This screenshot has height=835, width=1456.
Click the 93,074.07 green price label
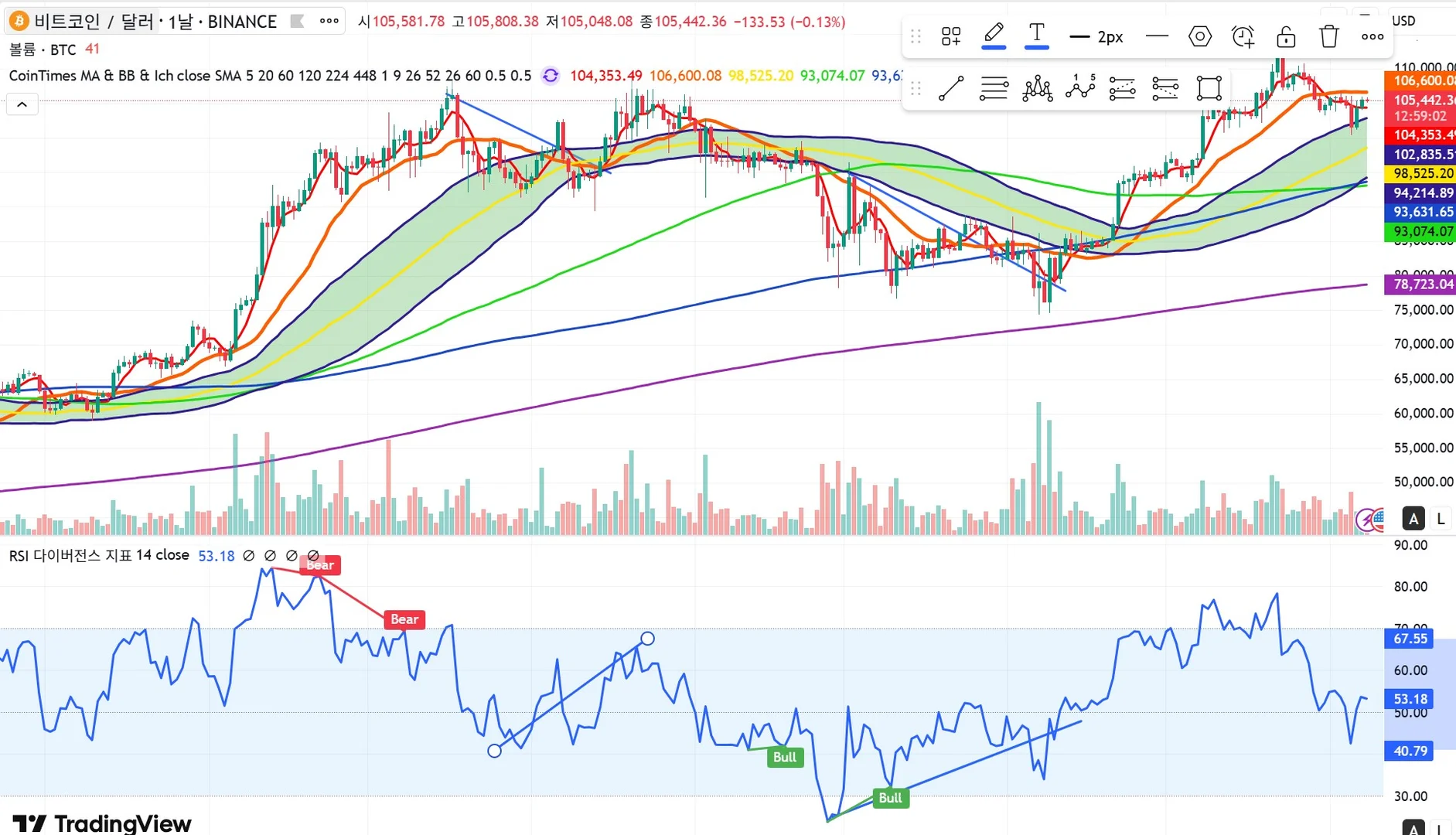coord(1420,231)
